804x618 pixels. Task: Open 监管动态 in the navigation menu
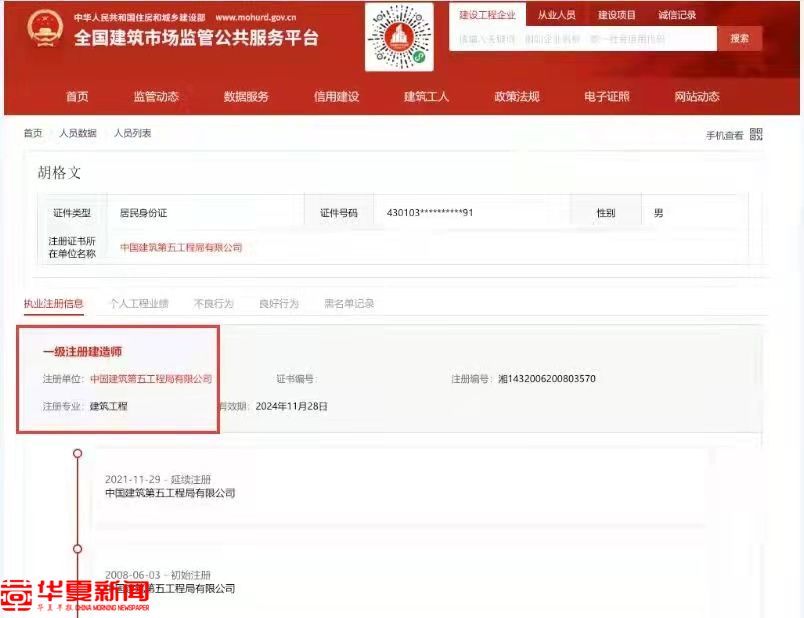(x=156, y=97)
